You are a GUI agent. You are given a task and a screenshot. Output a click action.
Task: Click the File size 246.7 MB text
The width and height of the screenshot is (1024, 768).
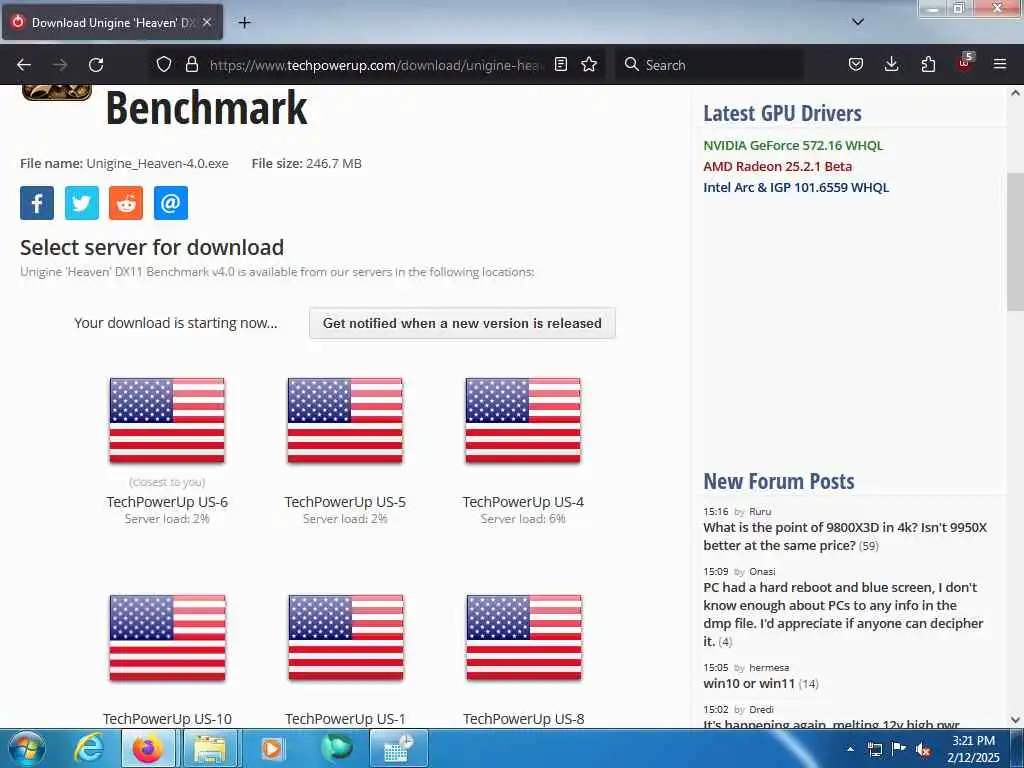(x=306, y=163)
